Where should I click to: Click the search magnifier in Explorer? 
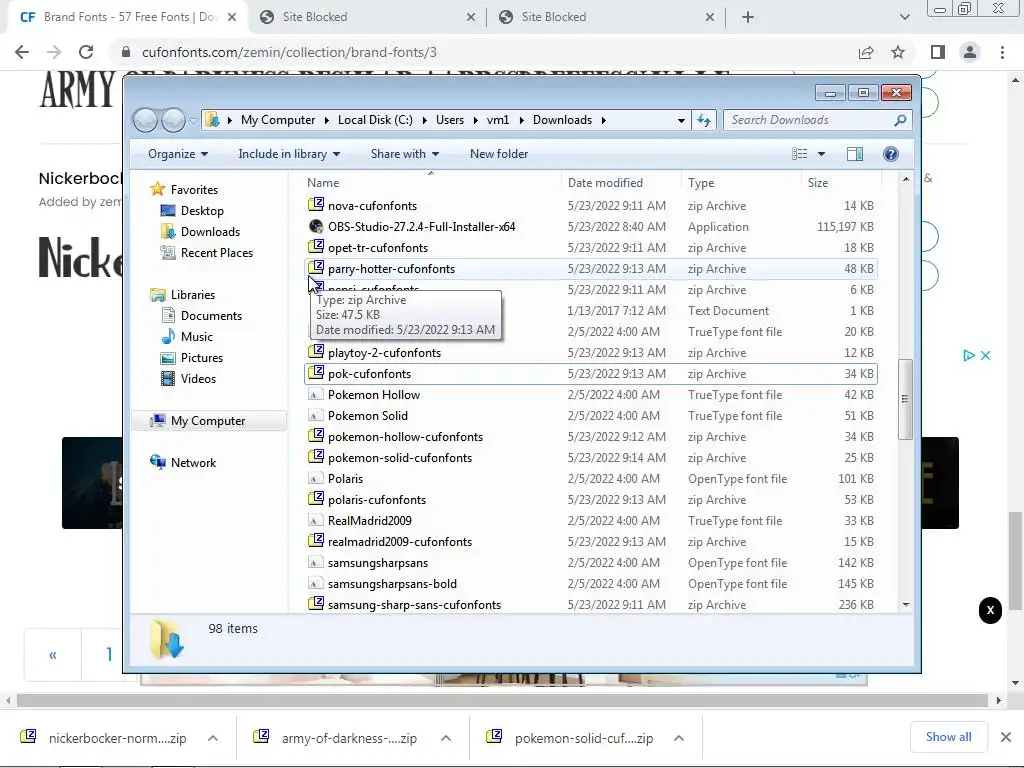900,120
